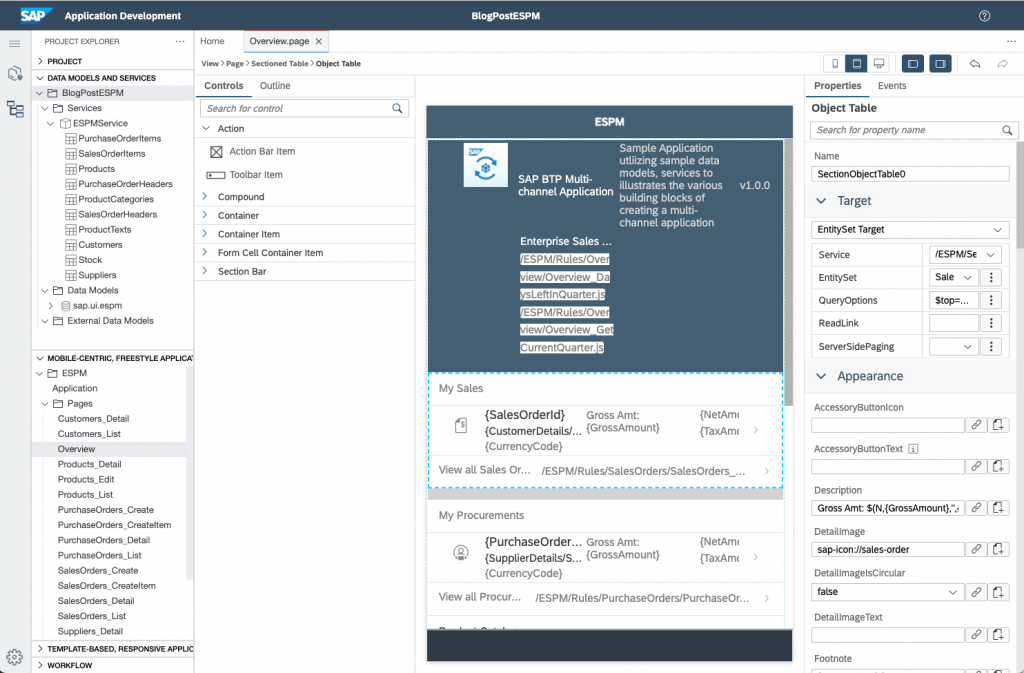Image resolution: width=1024 pixels, height=673 pixels.
Task: Open the help icon in header
Action: pos(984,16)
